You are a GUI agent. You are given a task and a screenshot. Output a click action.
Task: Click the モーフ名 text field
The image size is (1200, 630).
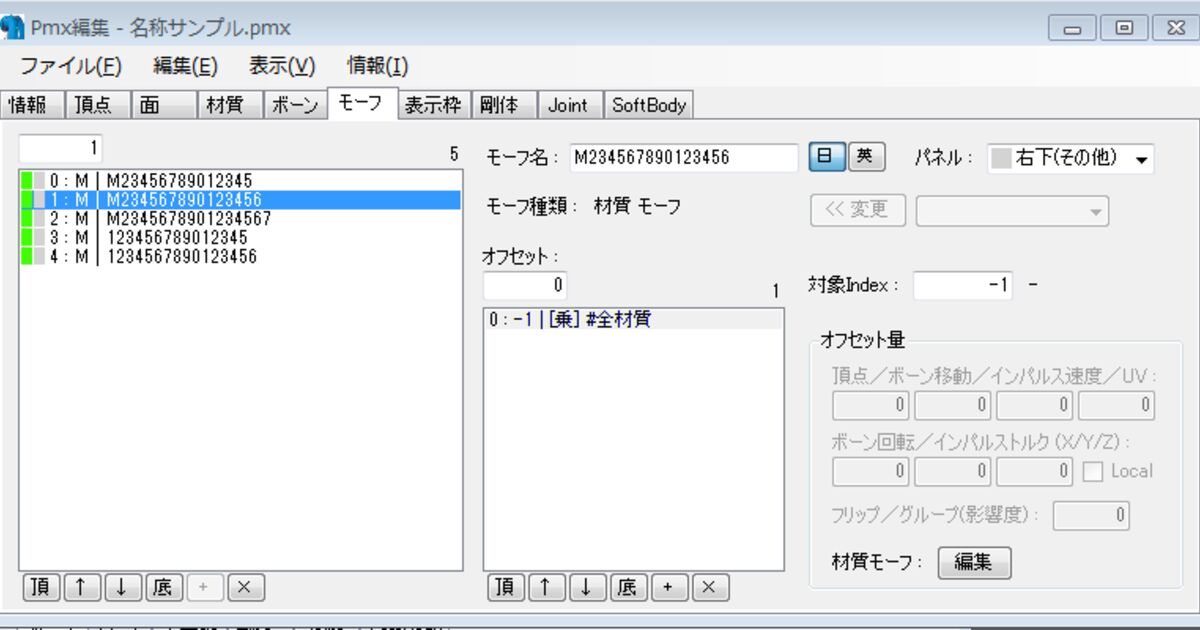click(683, 158)
